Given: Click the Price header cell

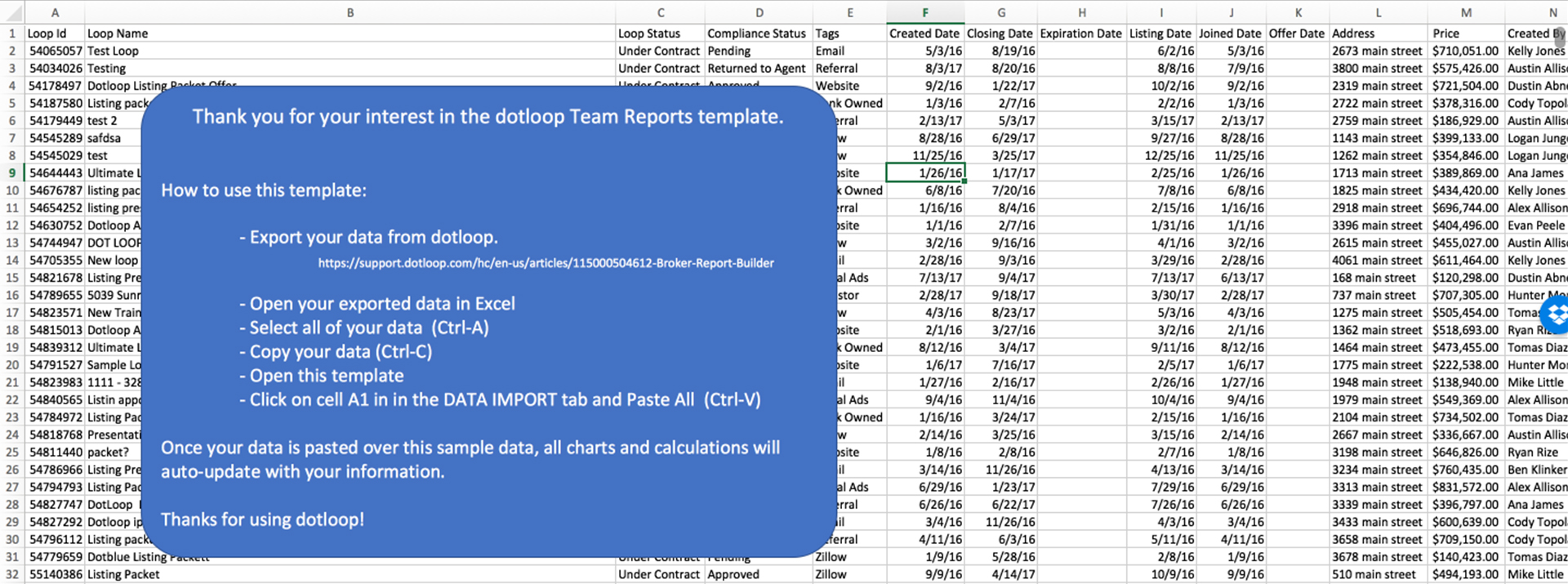Looking at the screenshot, I should (x=1467, y=33).
